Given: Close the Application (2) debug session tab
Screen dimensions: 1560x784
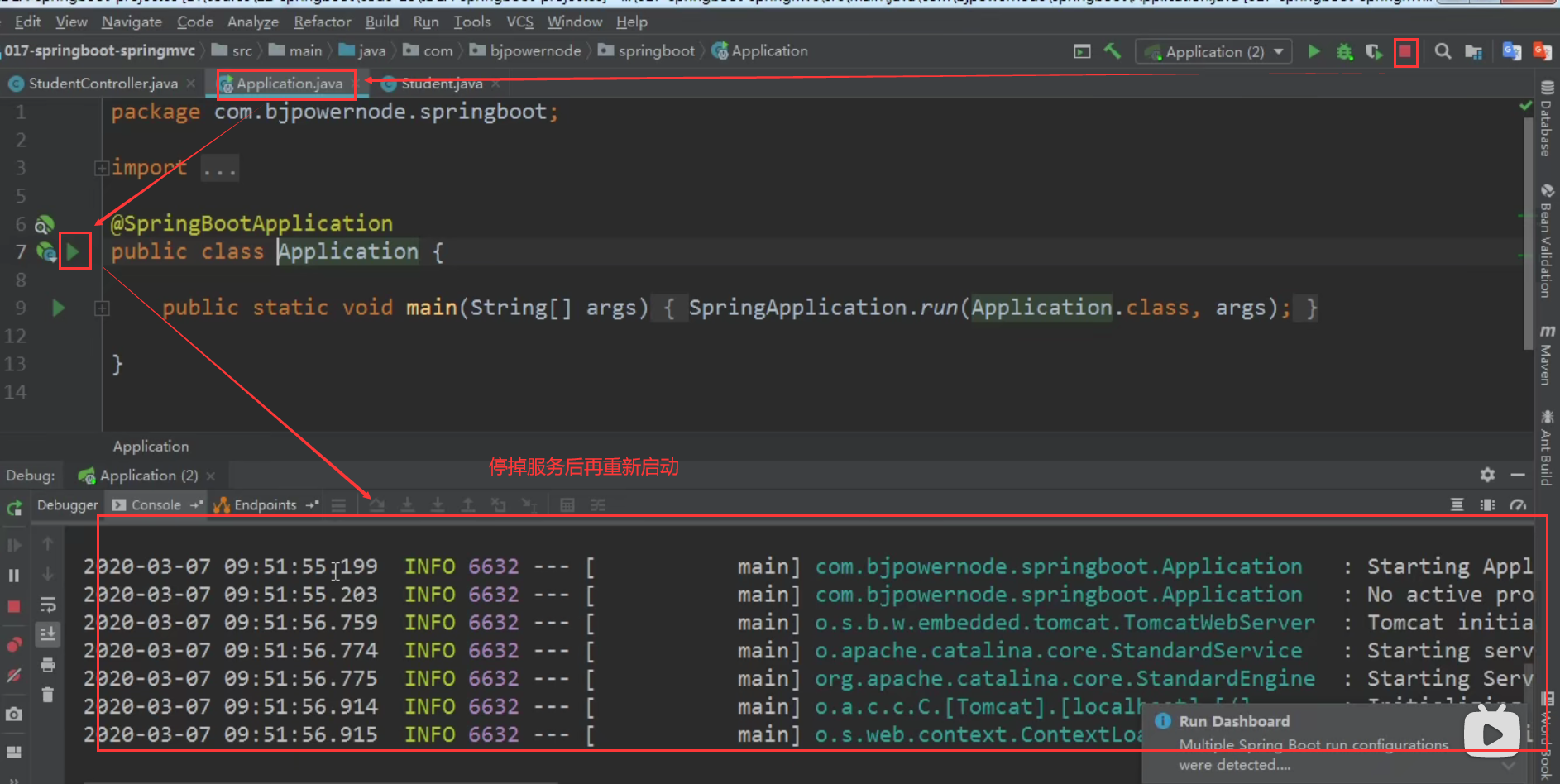Looking at the screenshot, I should tap(211, 476).
